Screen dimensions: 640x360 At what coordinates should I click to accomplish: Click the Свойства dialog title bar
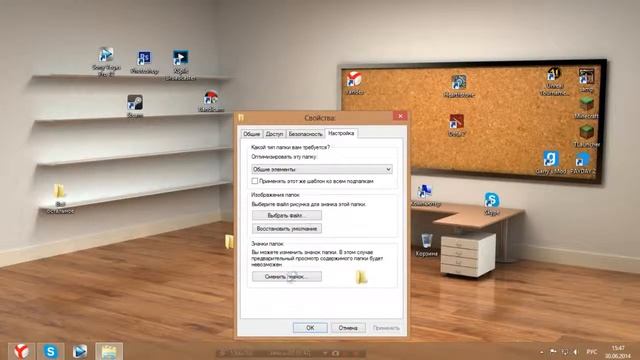tap(320, 118)
